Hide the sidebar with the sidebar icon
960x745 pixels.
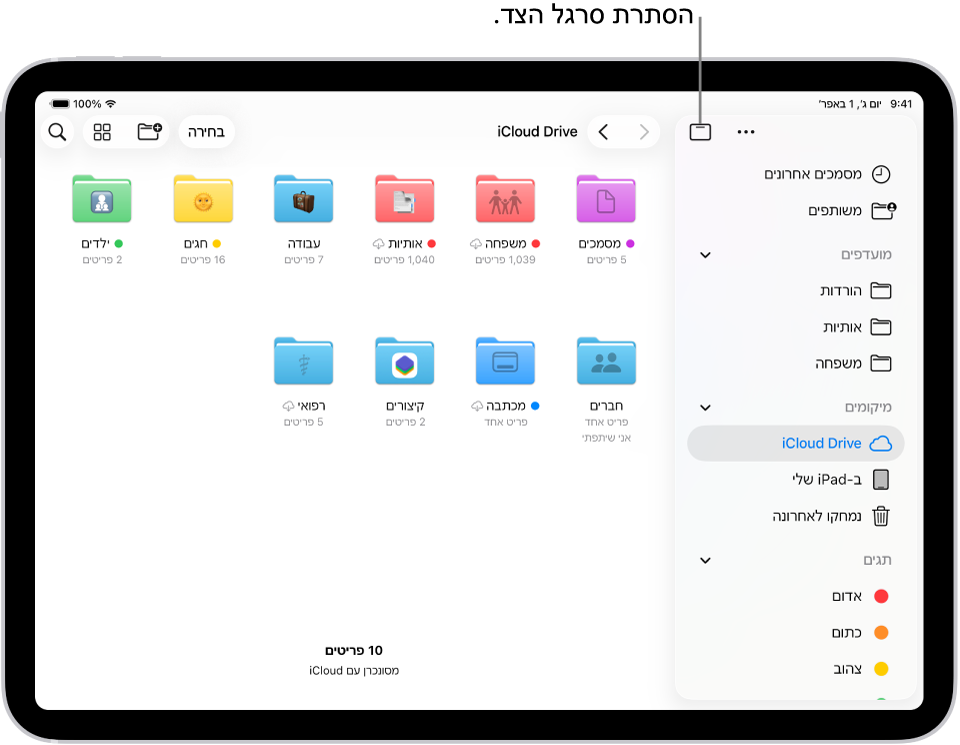pos(700,131)
